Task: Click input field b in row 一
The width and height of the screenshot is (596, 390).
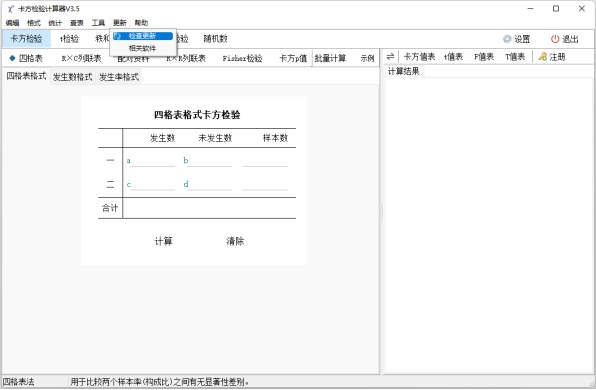Action: click(209, 160)
